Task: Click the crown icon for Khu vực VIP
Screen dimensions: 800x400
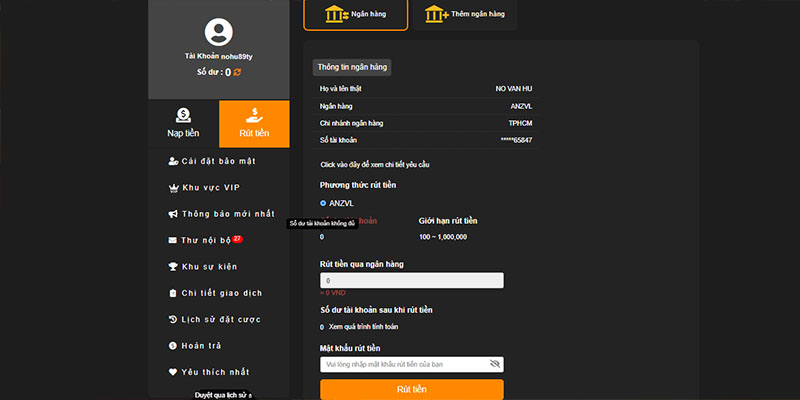Action: pyautogui.click(x=173, y=187)
